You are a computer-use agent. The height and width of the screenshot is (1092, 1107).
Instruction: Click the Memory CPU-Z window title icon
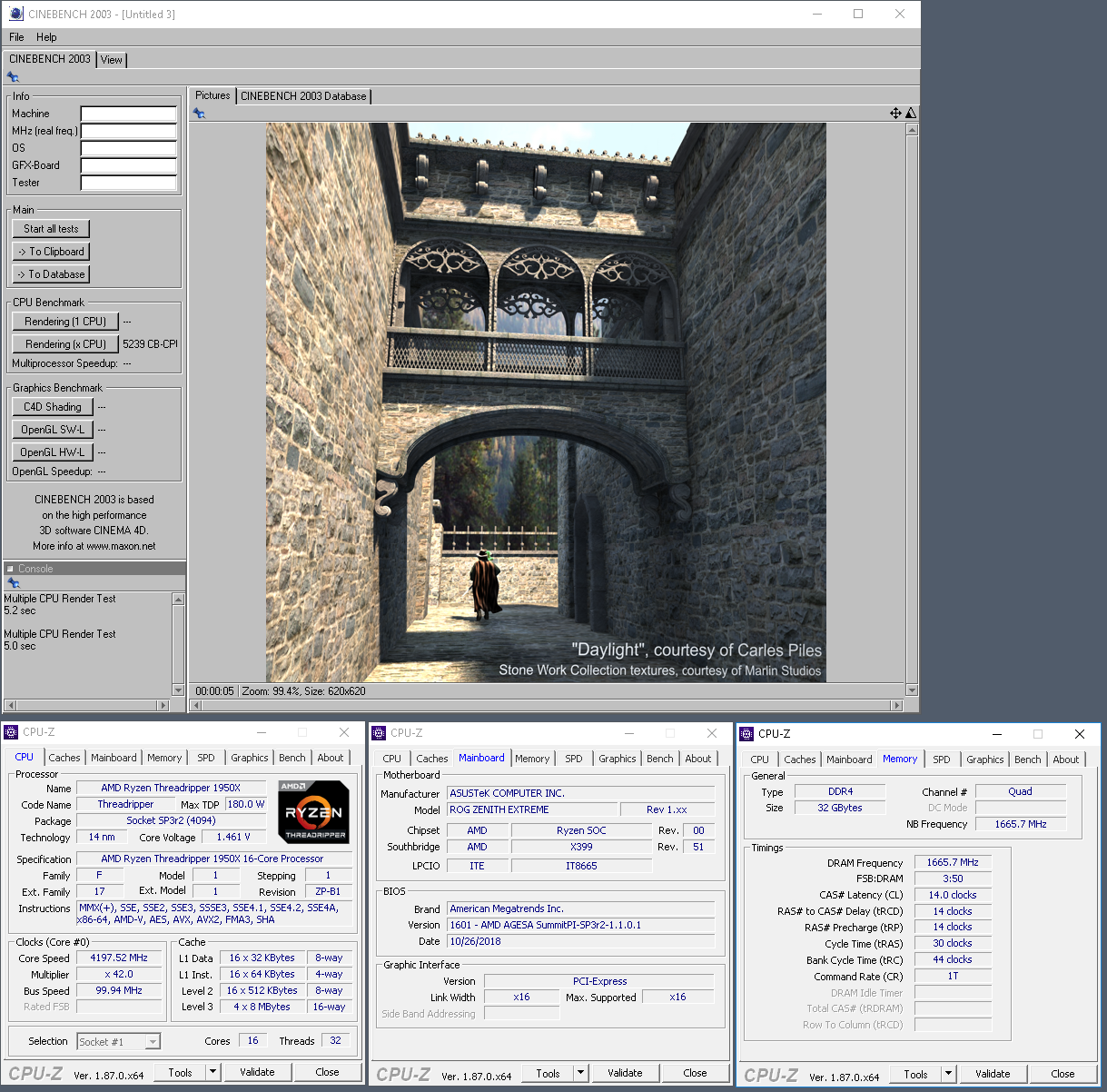pyautogui.click(x=747, y=734)
